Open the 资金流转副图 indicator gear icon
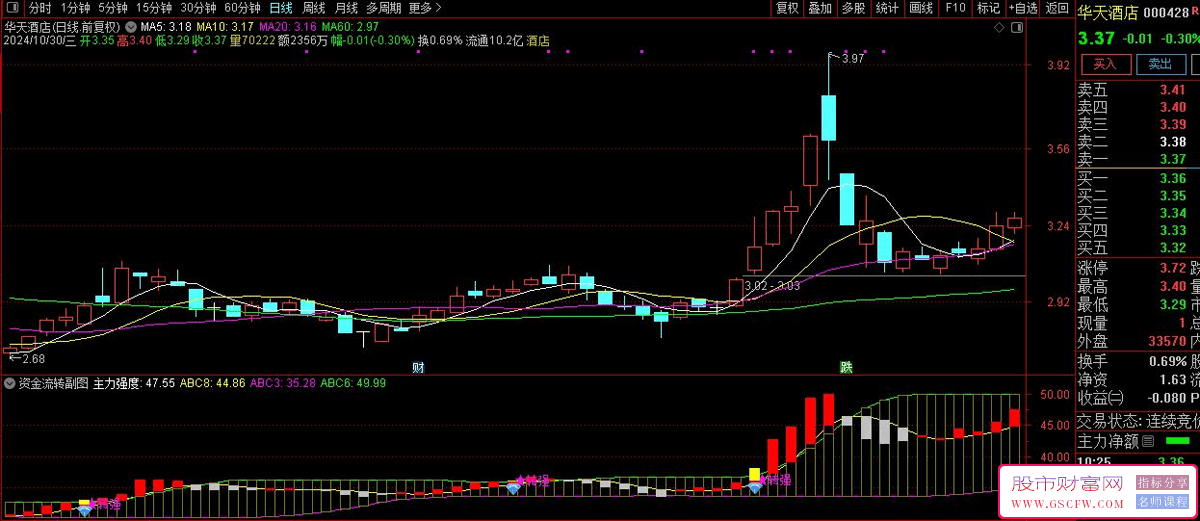Screen dimensions: 1200x521 pos(10,382)
